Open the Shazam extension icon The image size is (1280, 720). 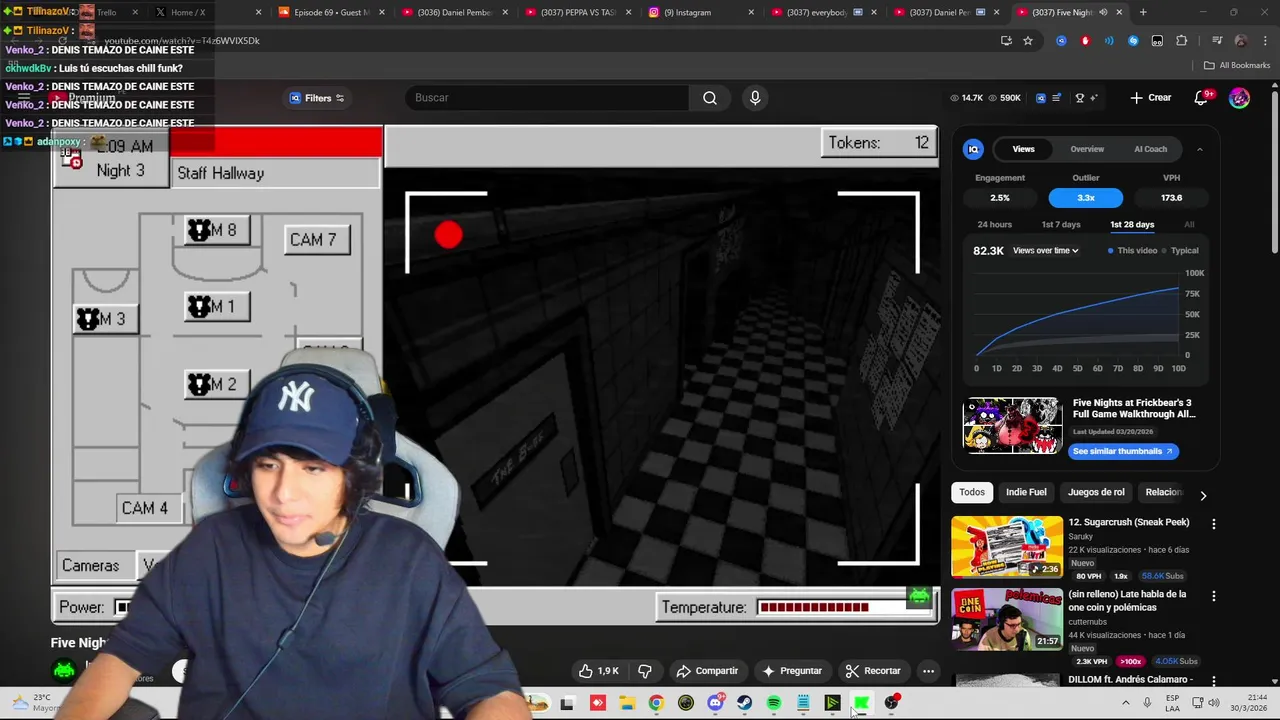tap(1133, 41)
